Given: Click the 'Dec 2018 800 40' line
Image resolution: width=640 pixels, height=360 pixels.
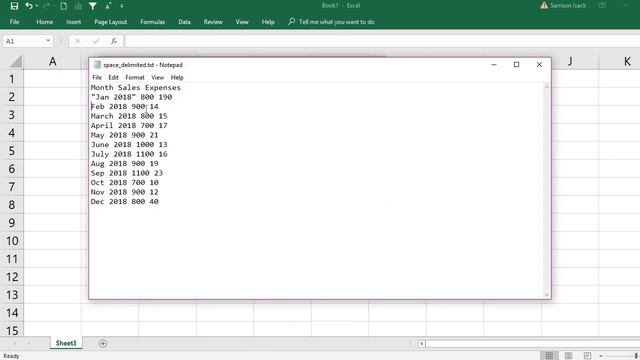Looking at the screenshot, I should (x=124, y=202).
